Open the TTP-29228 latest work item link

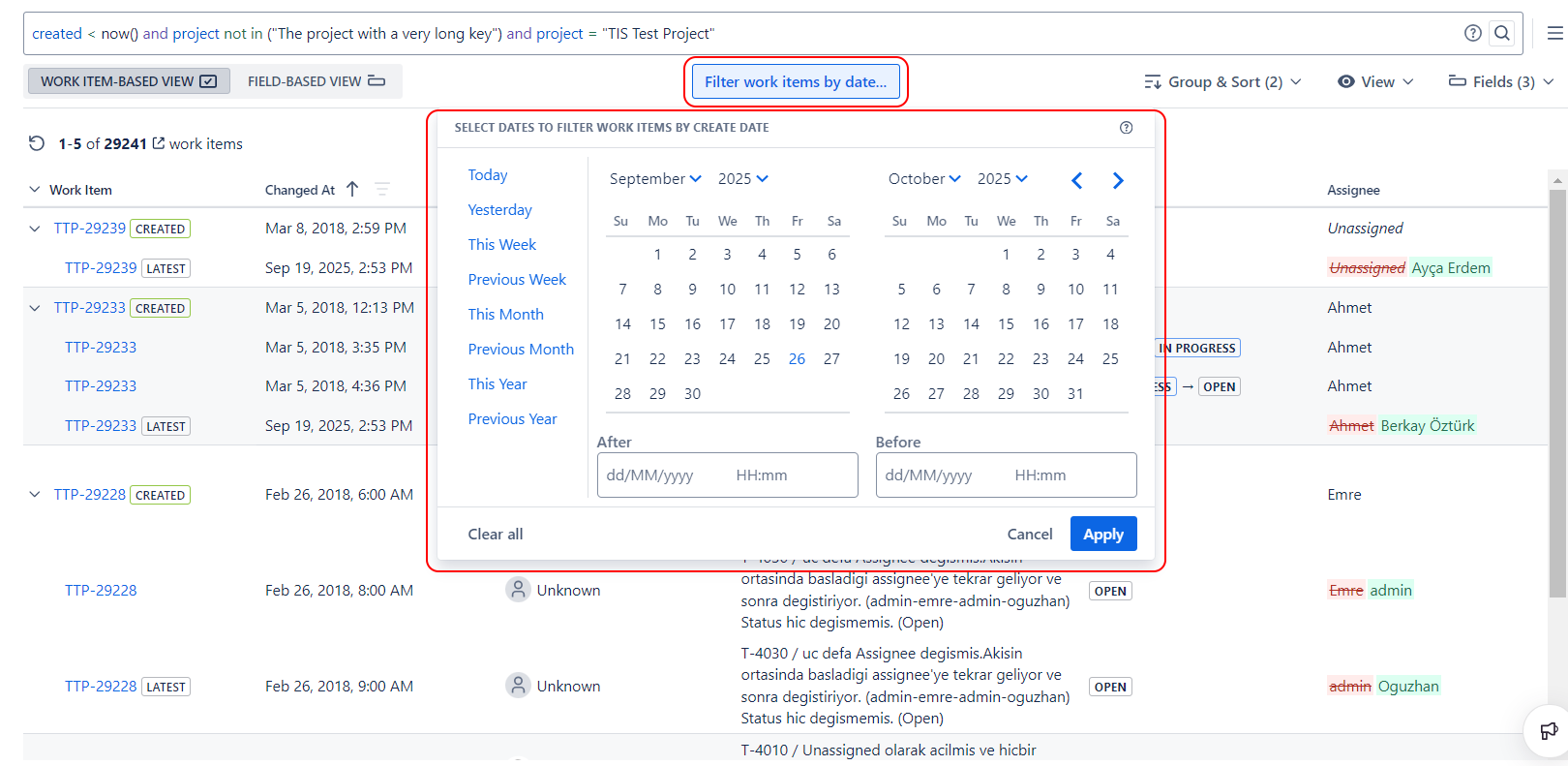[x=101, y=687]
